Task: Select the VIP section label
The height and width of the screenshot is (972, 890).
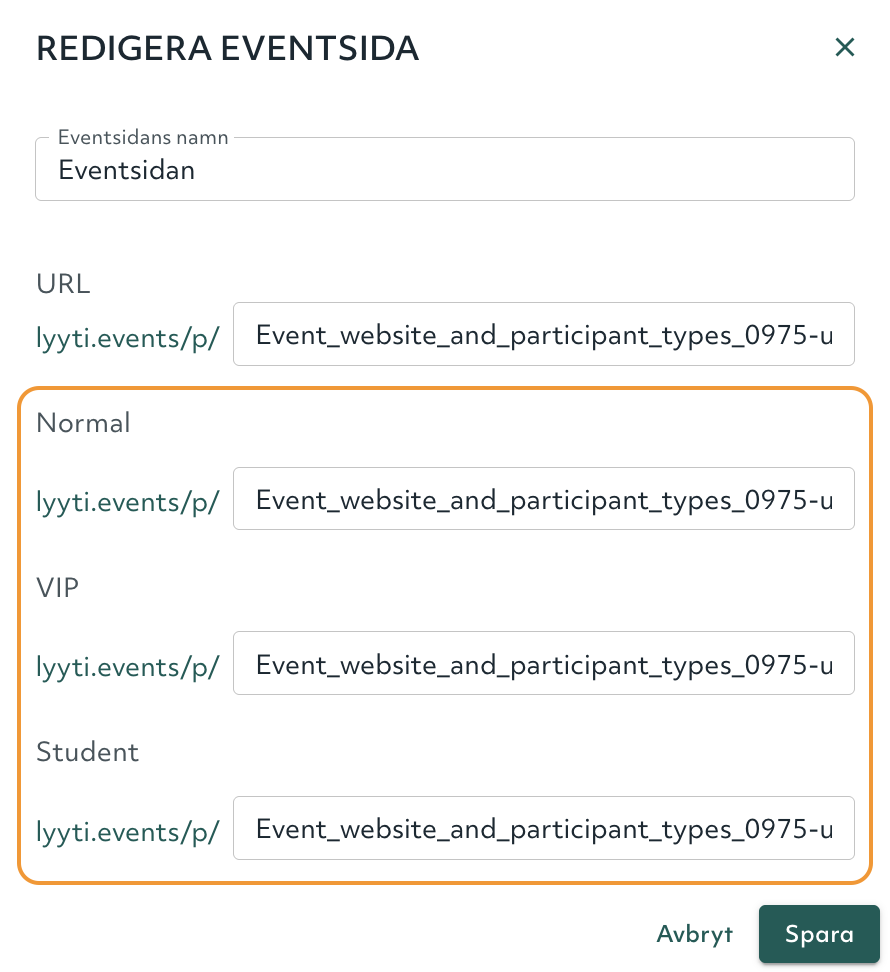Action: [x=57, y=588]
